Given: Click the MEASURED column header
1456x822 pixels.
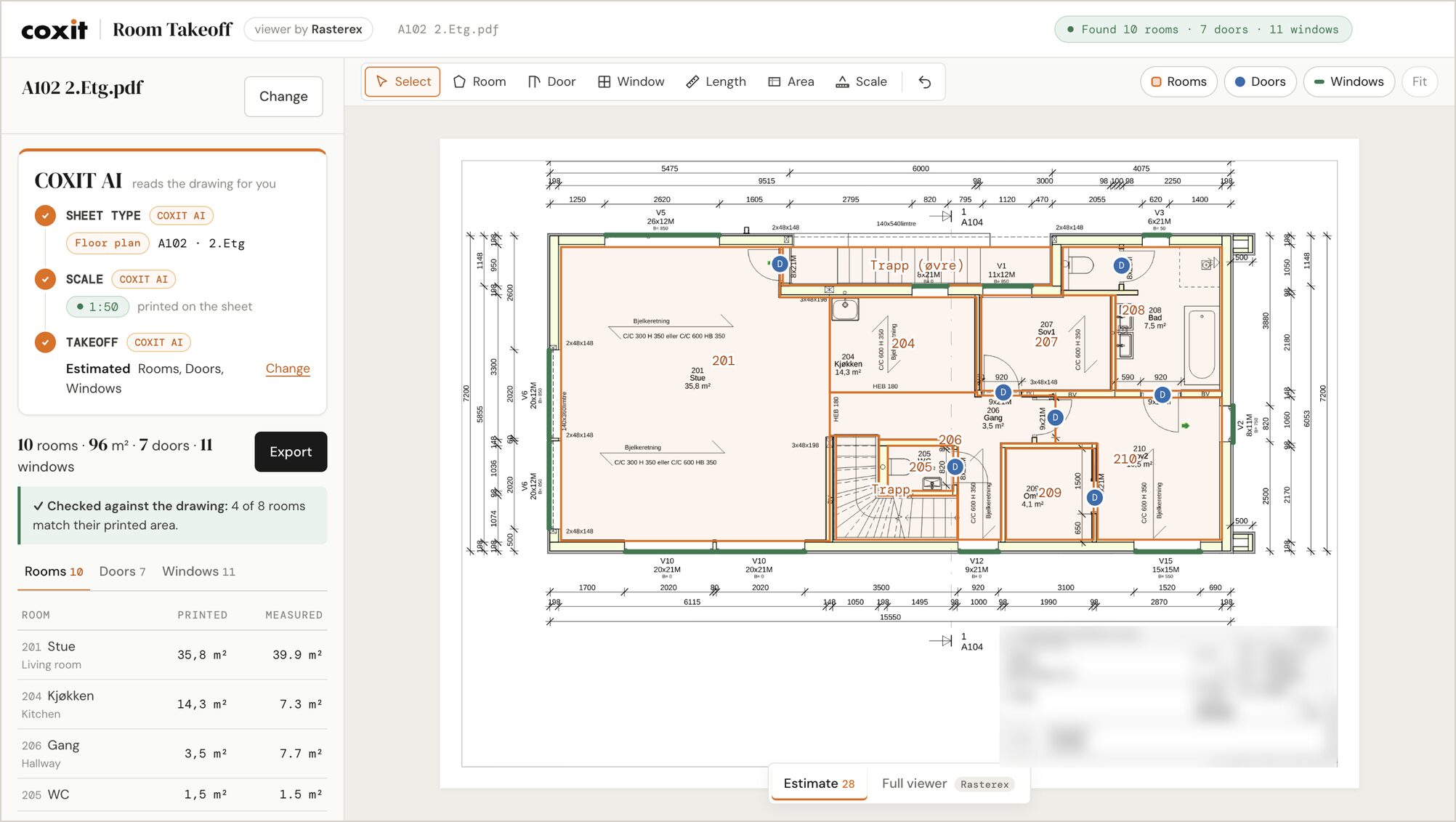Looking at the screenshot, I should pyautogui.click(x=294, y=615).
